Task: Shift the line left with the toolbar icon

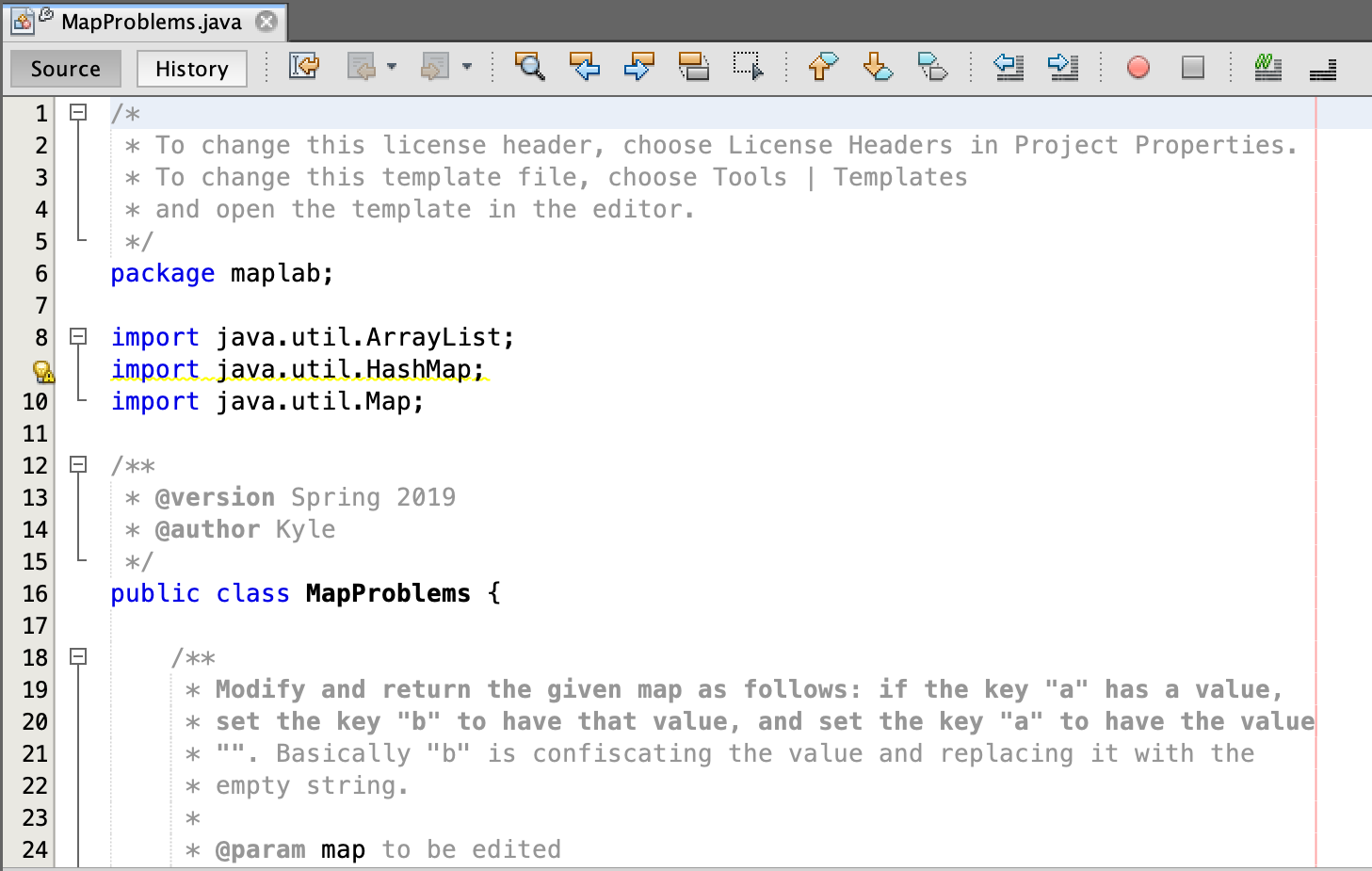Action: click(1009, 67)
